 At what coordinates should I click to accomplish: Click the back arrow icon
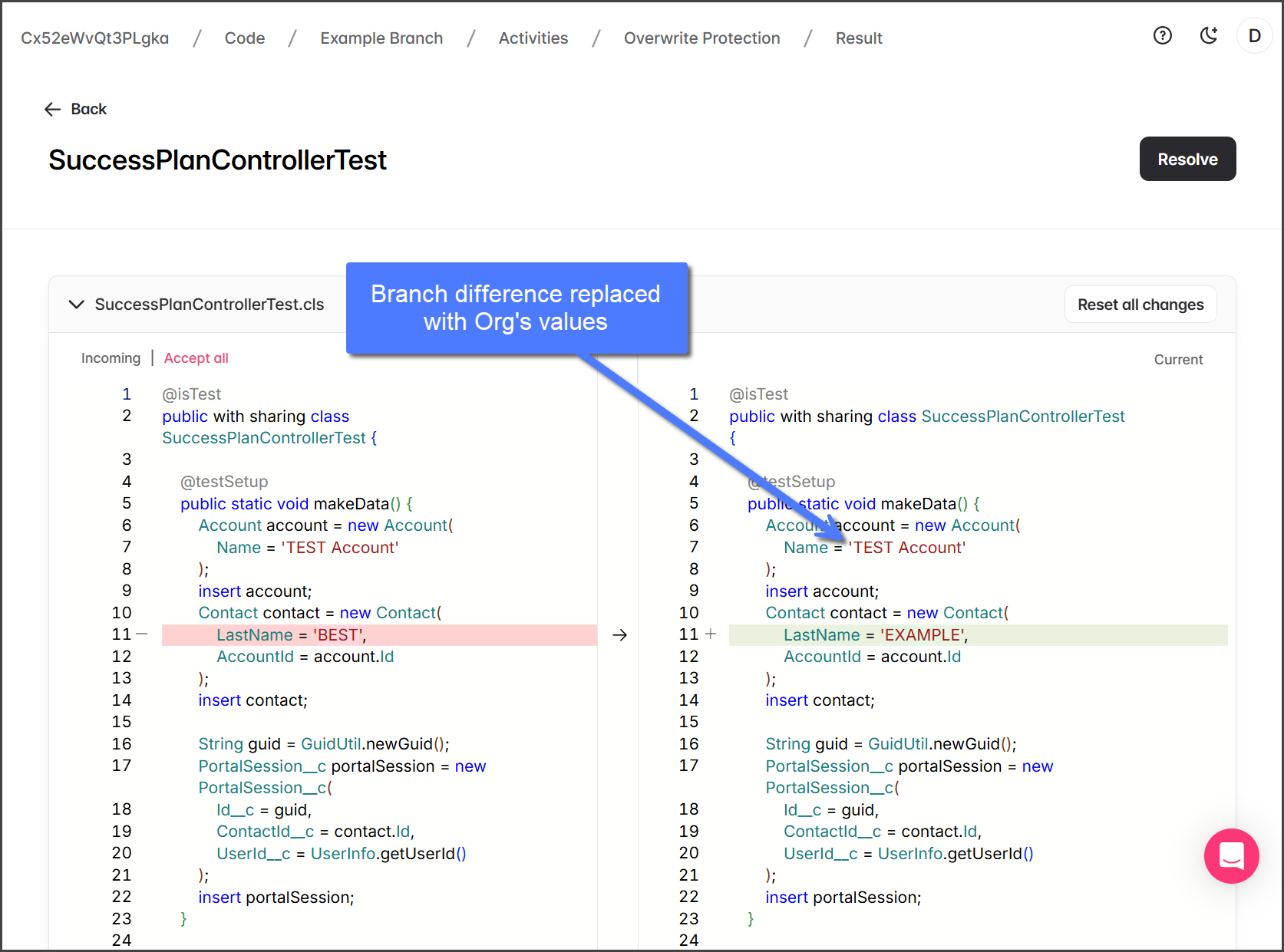(52, 110)
